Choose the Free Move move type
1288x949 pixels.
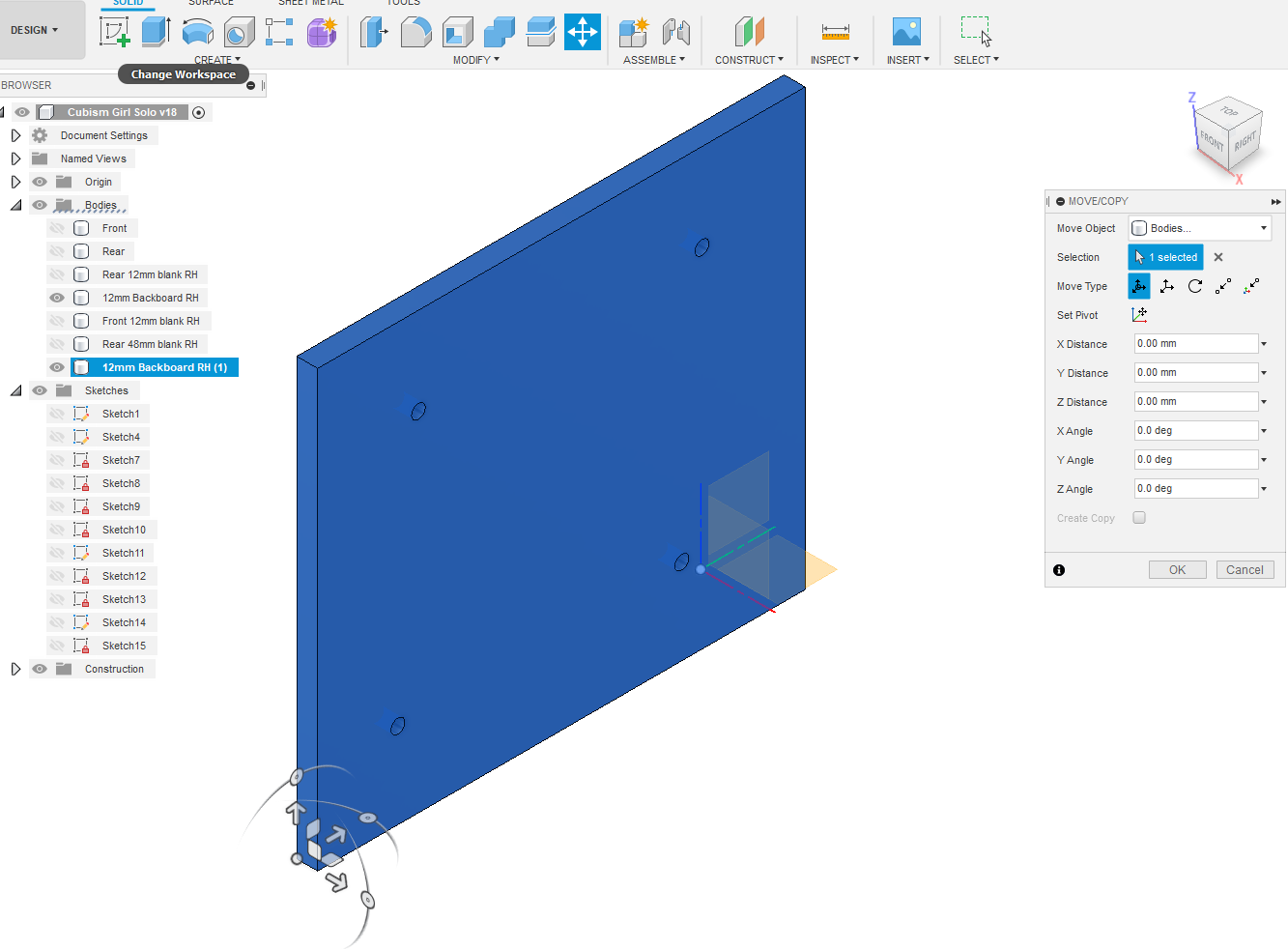pos(1139,286)
